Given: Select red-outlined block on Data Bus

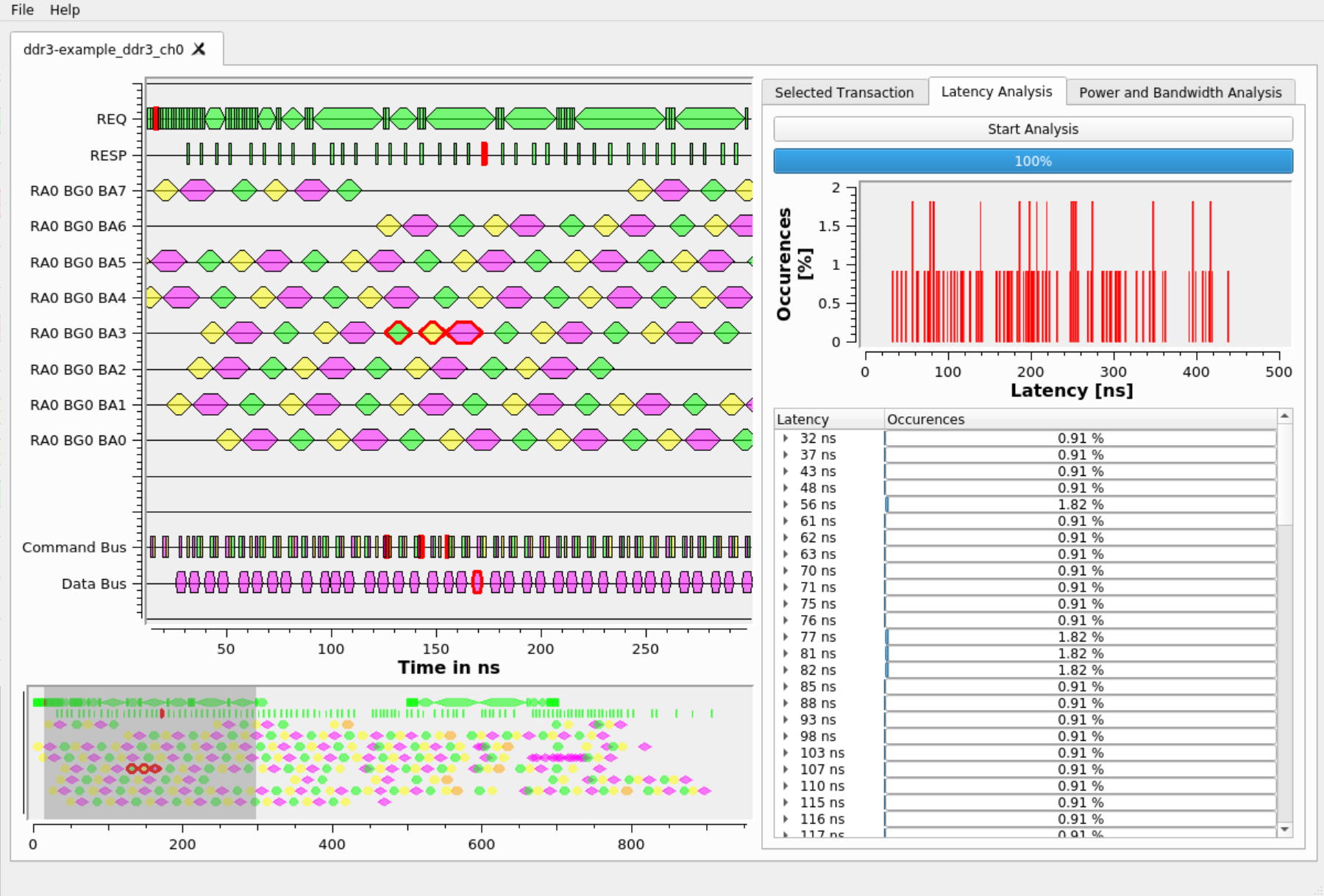Looking at the screenshot, I should click(477, 583).
